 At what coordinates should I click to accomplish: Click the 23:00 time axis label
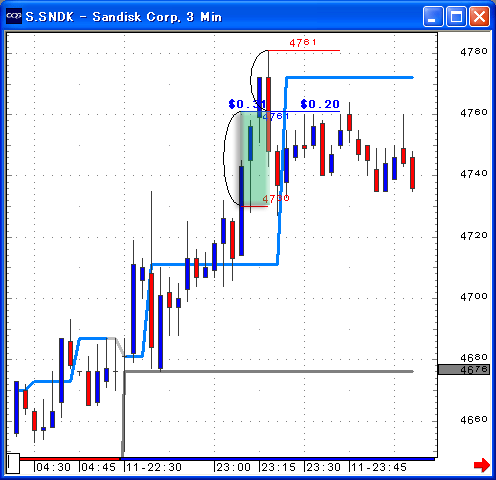click(233, 467)
